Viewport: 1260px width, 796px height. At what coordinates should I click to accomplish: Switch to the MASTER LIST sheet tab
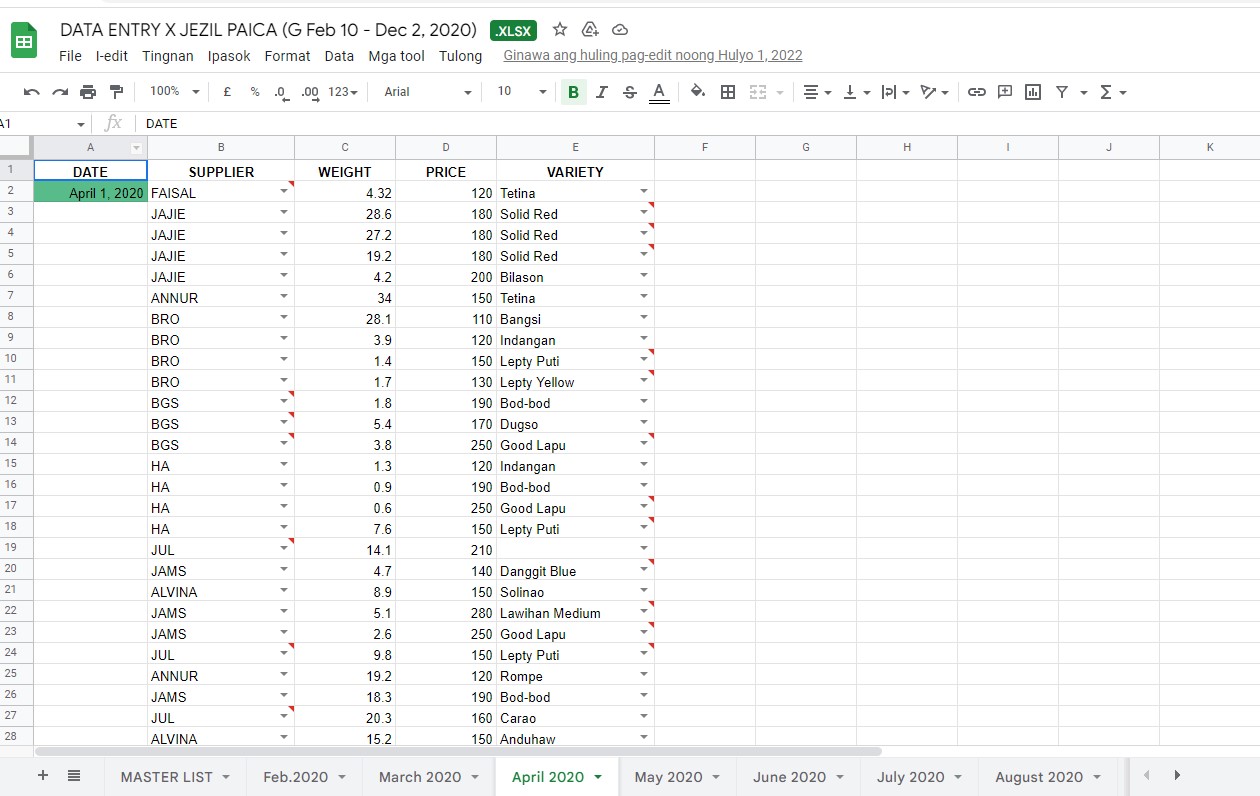pos(175,777)
